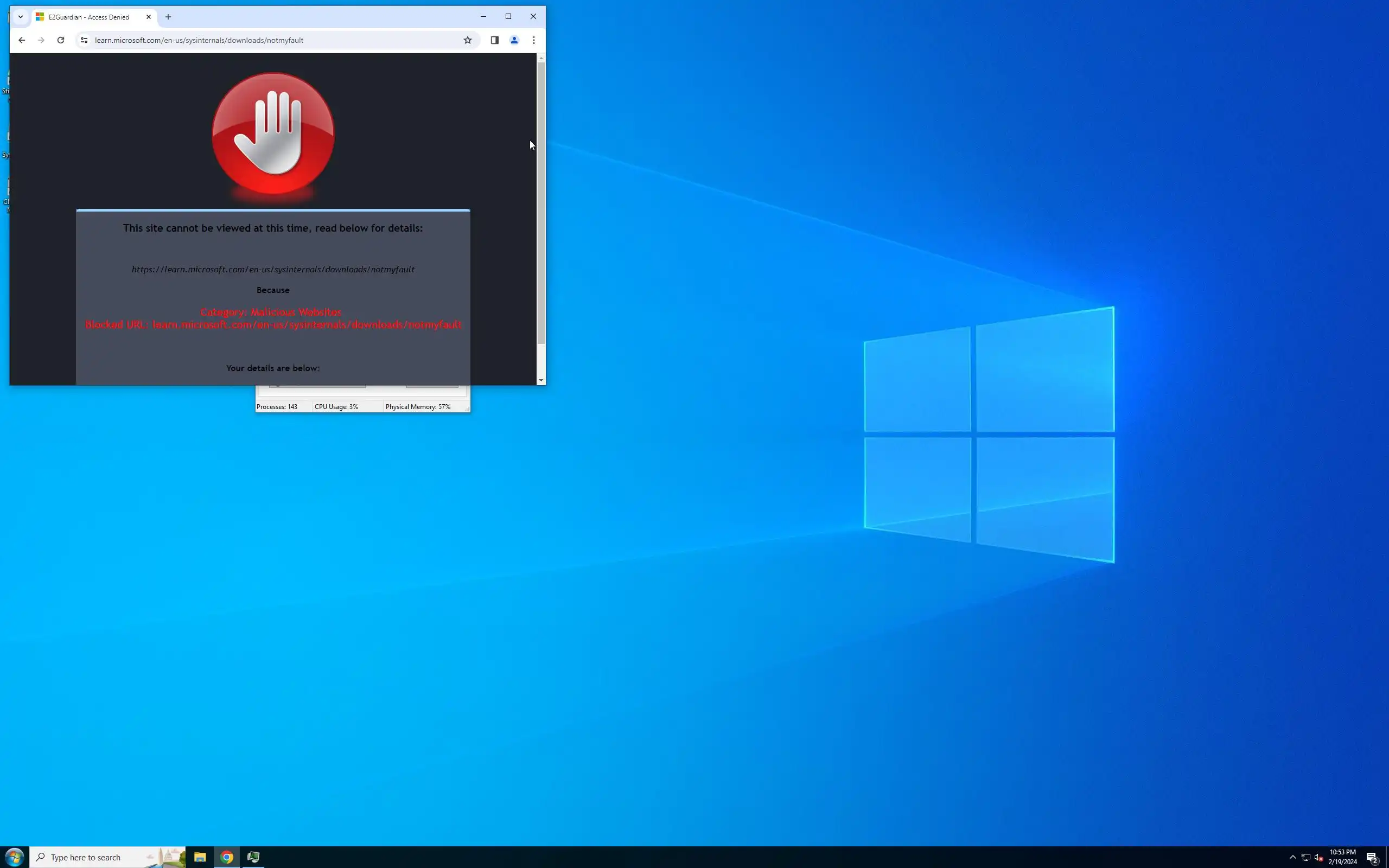This screenshot has width=1389, height=868.
Task: Open the Process Explorer taskbar app
Action: point(253,857)
